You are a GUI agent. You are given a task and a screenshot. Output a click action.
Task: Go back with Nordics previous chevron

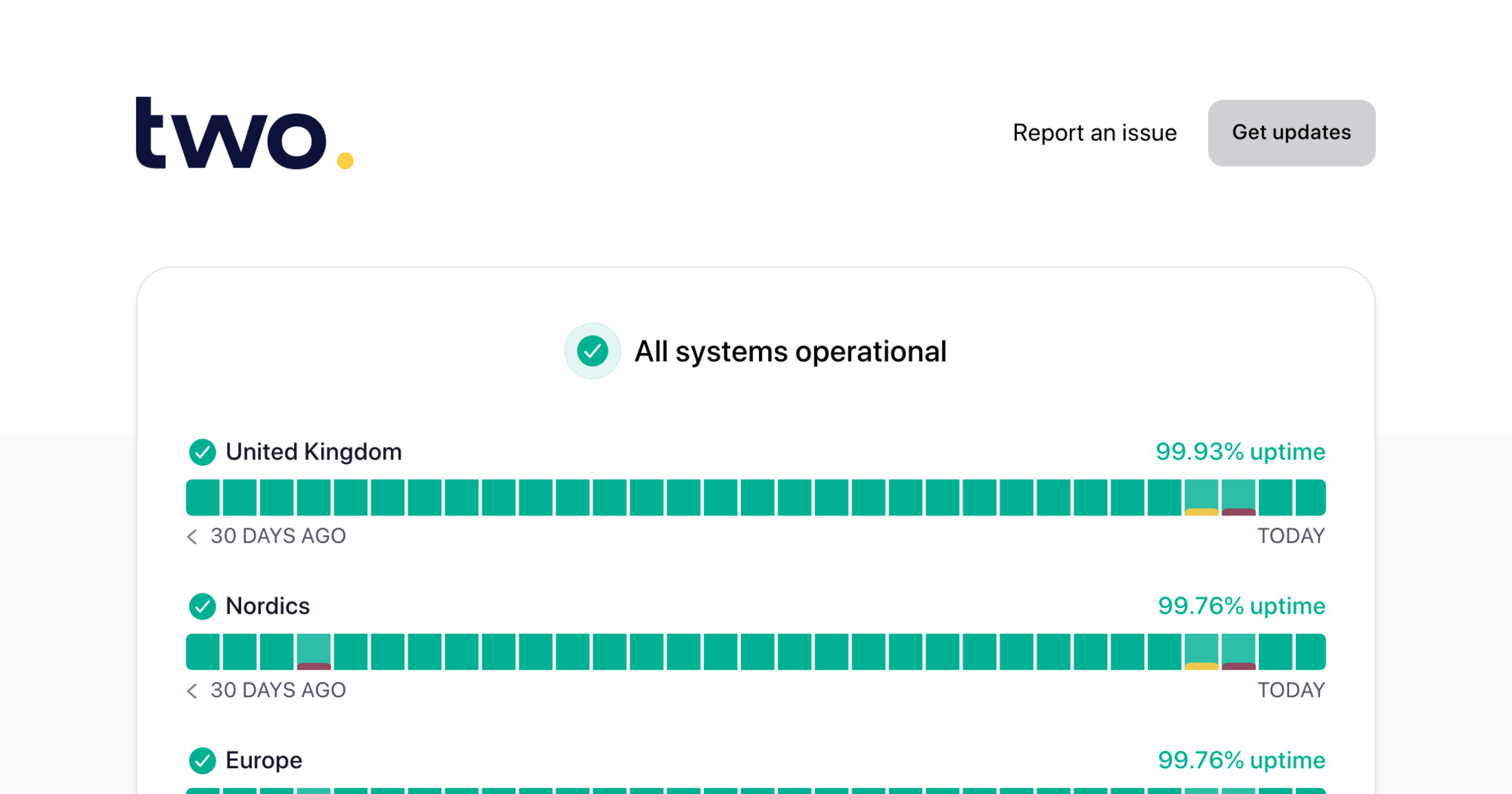pos(192,691)
